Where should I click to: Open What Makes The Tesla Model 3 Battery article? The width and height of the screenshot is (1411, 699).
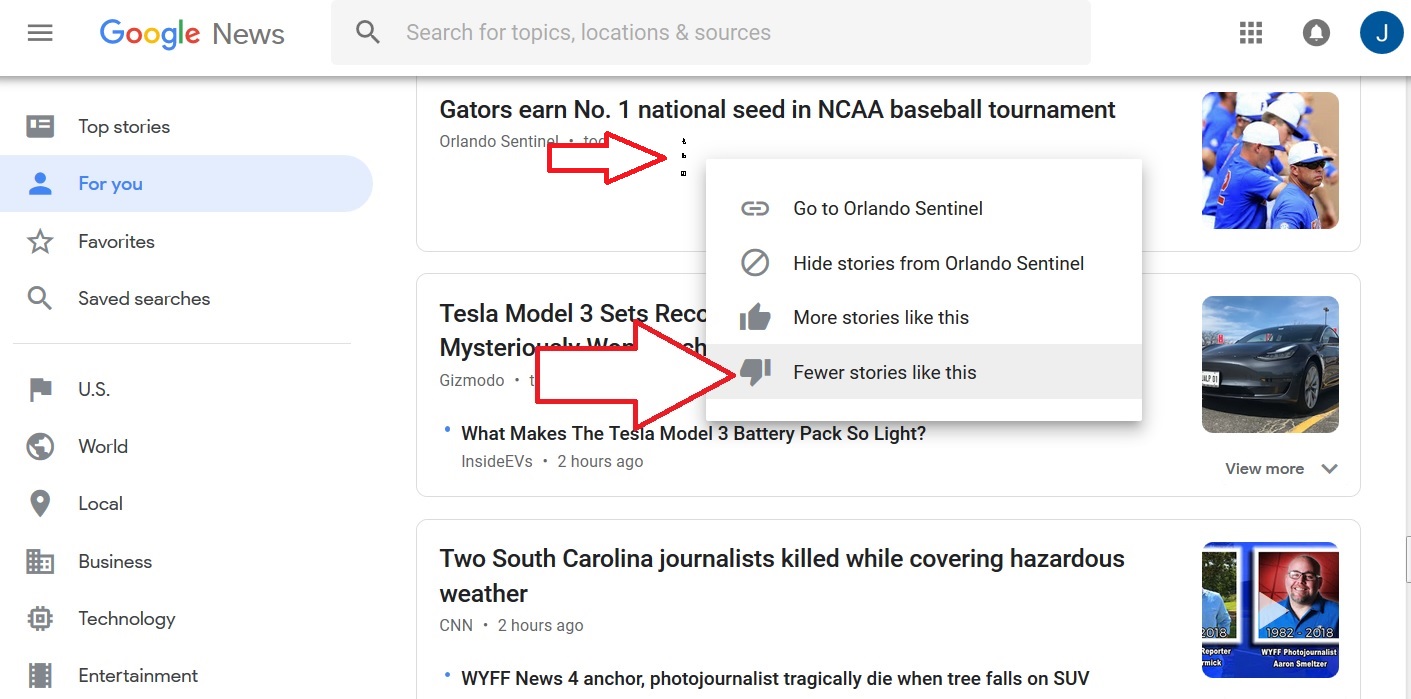(x=693, y=433)
